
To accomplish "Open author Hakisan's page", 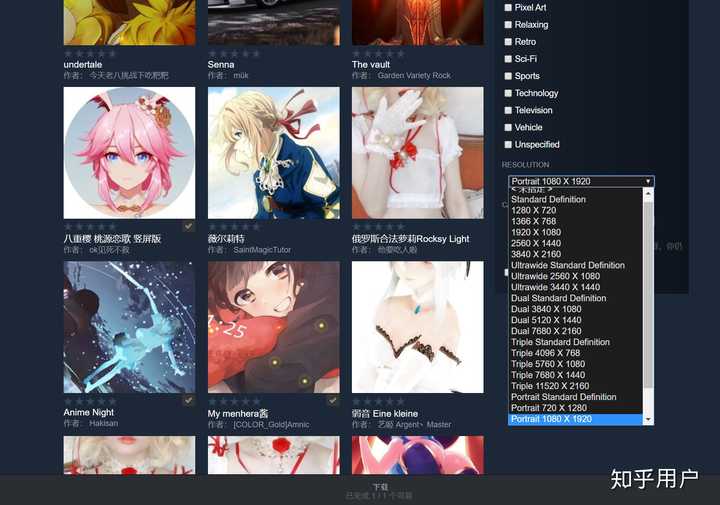I will tap(103, 423).
